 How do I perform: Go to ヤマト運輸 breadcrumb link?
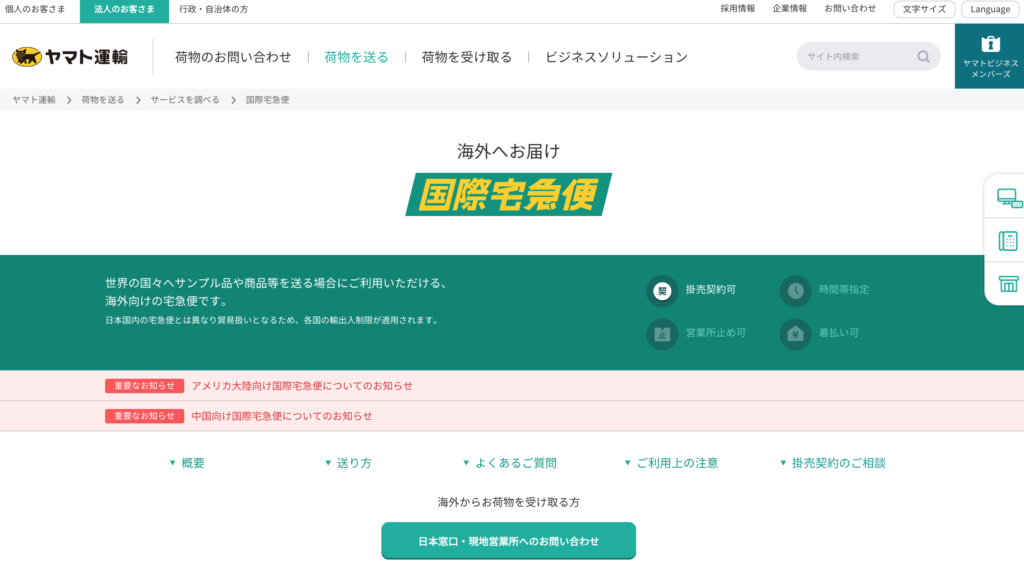tap(34, 100)
